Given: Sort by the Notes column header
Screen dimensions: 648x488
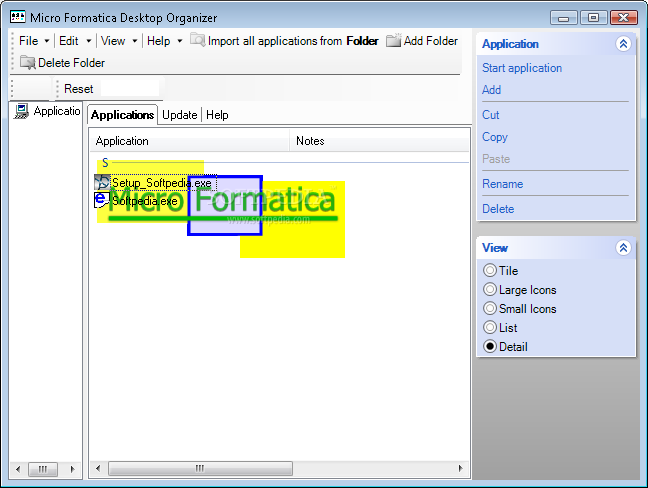Looking at the screenshot, I should [379, 141].
